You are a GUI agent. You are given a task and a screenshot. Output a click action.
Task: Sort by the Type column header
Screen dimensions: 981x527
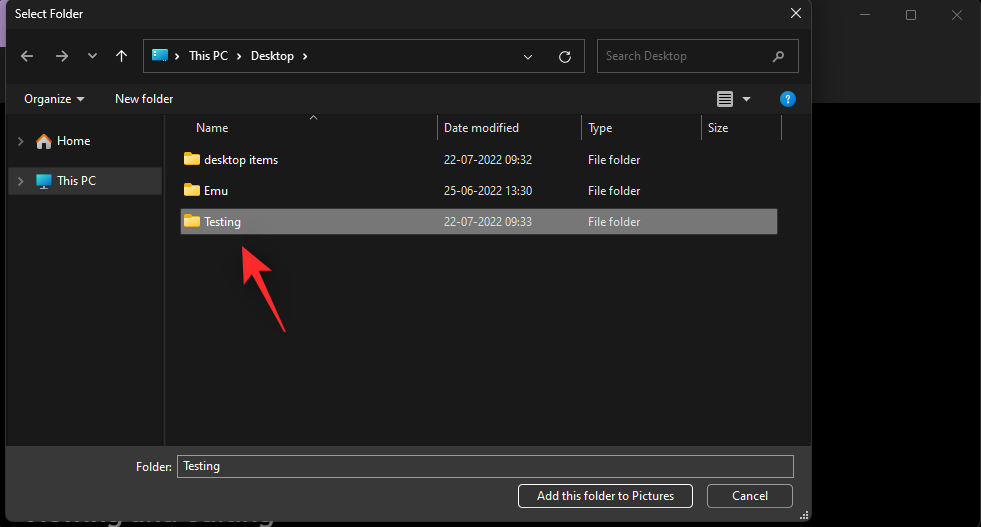[x=600, y=128]
